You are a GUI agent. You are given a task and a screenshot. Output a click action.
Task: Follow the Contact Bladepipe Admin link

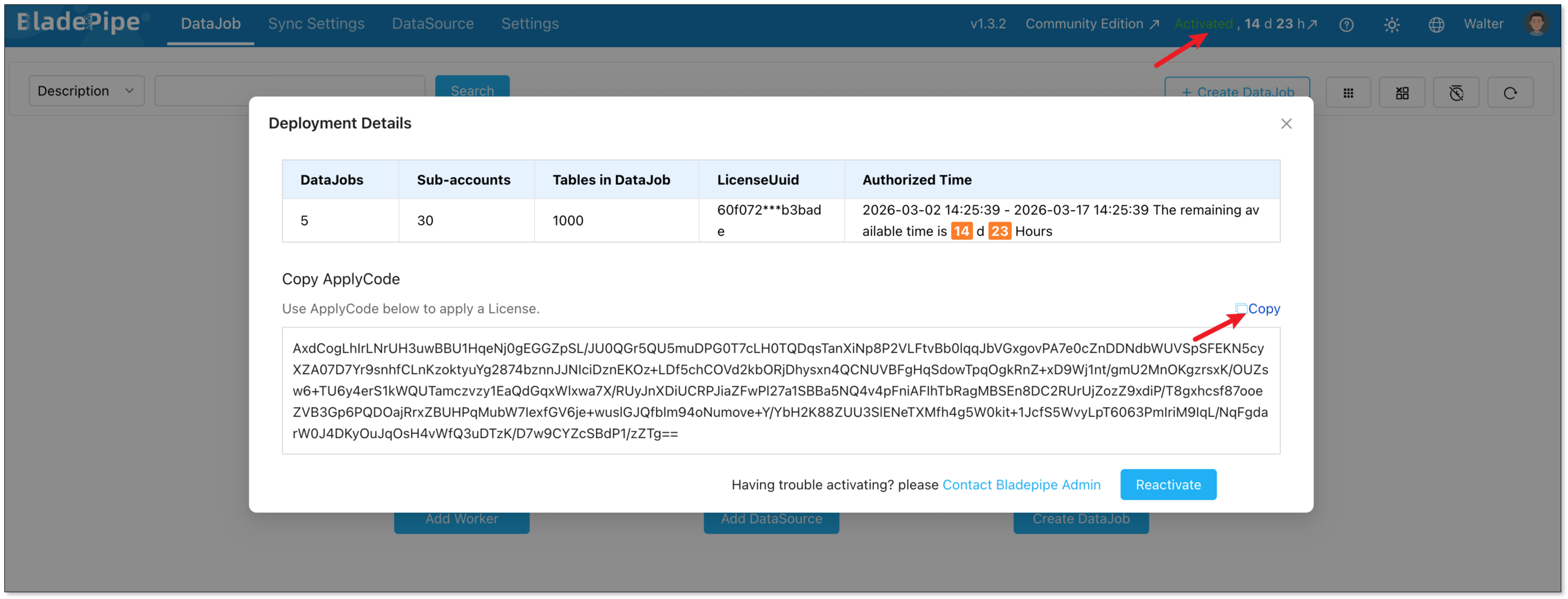tap(1021, 484)
